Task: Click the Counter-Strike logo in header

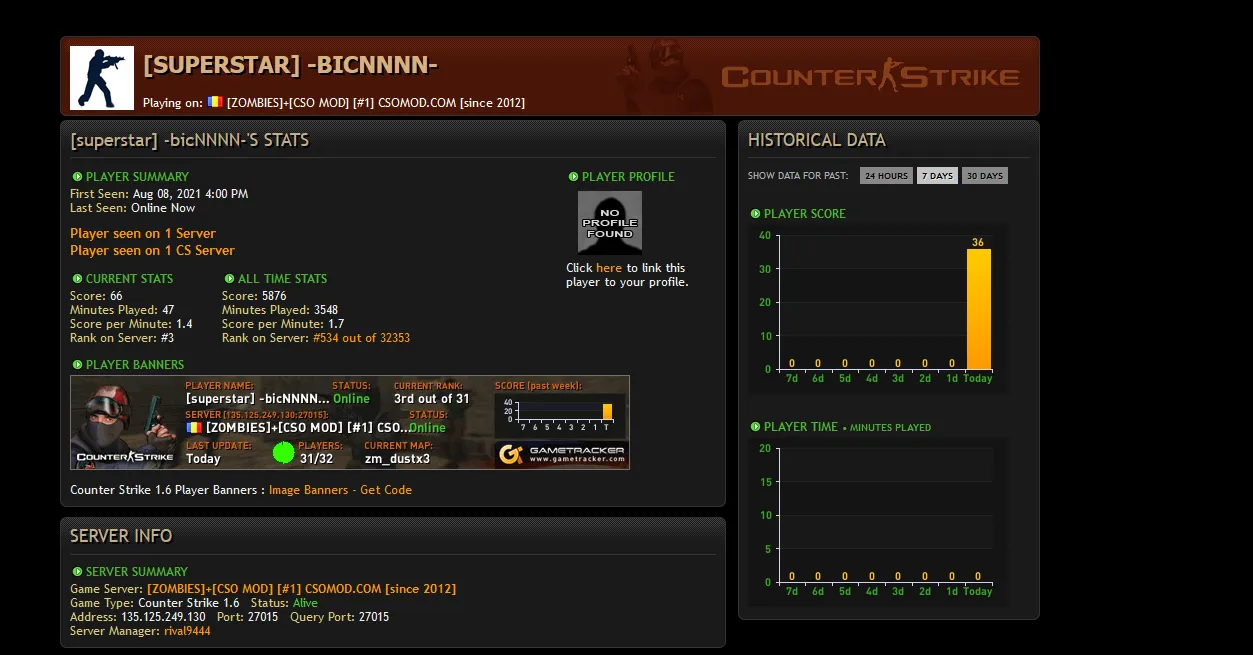Action: pyautogui.click(x=870, y=76)
